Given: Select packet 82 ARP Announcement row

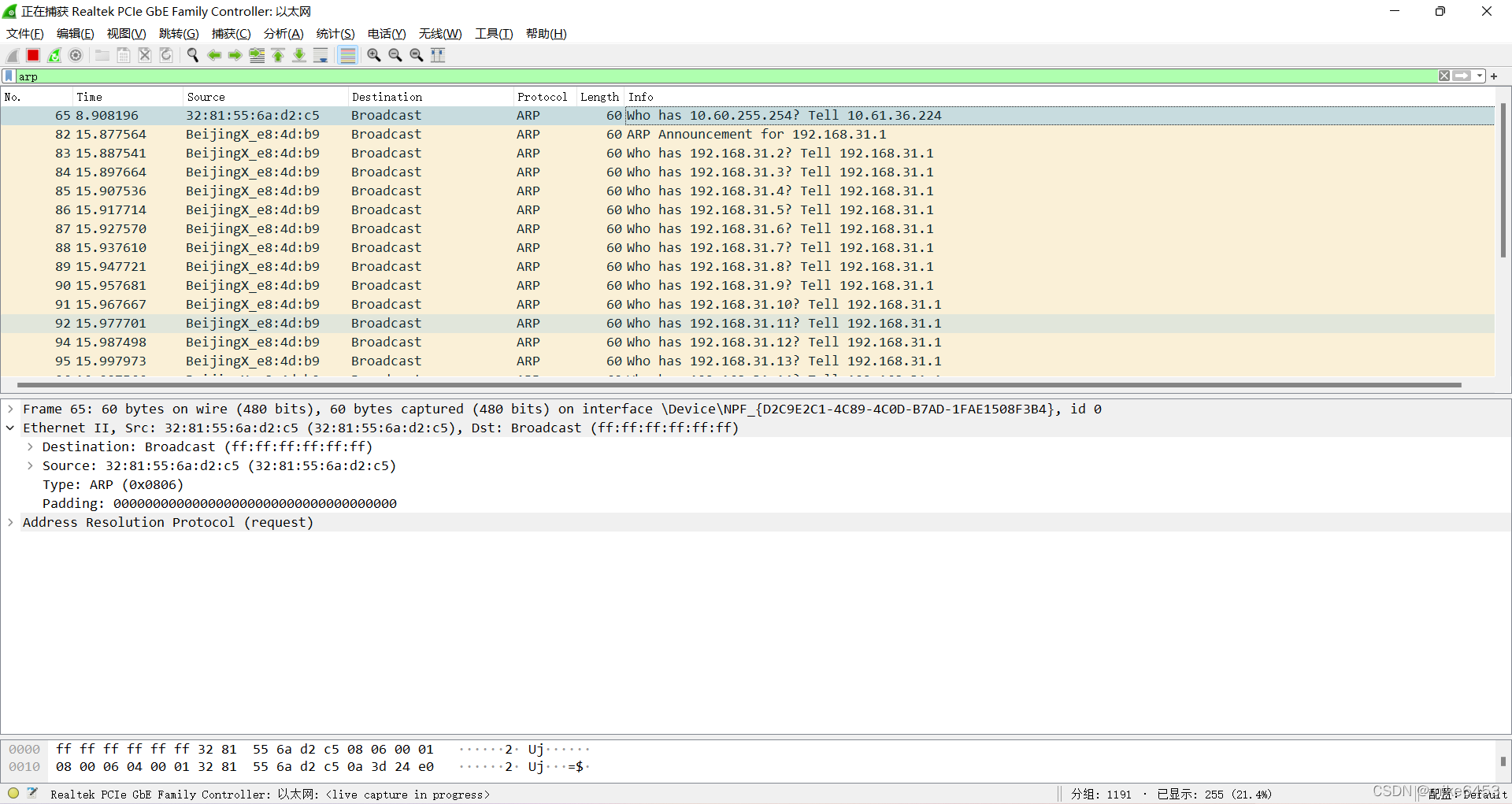Looking at the screenshot, I should (747, 134).
